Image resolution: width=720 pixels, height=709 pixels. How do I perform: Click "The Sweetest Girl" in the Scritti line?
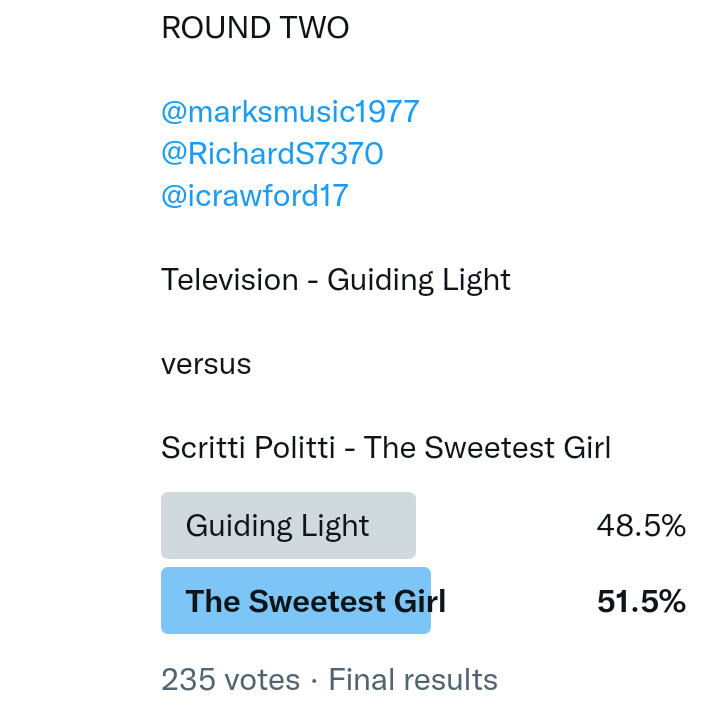[x=487, y=447]
